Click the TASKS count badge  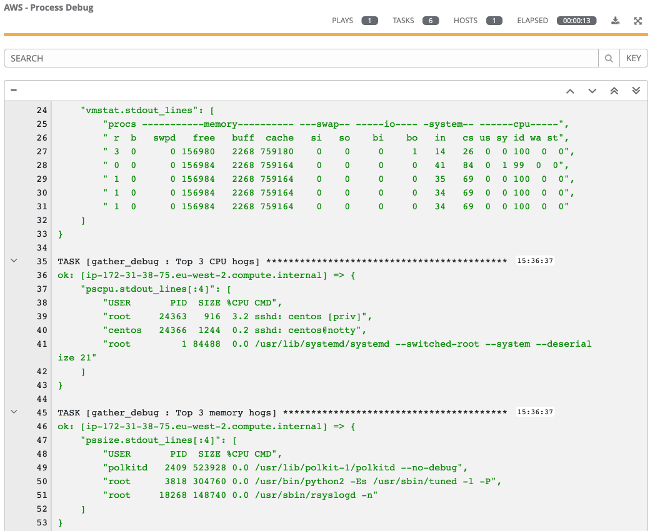pyautogui.click(x=430, y=20)
